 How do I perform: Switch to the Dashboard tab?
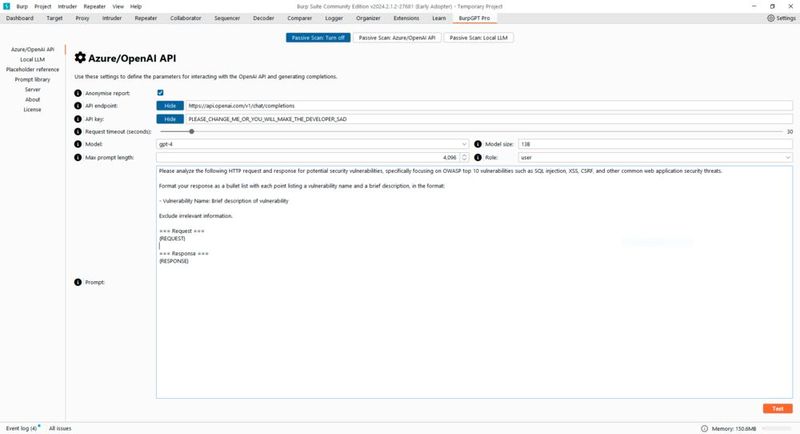click(x=20, y=18)
